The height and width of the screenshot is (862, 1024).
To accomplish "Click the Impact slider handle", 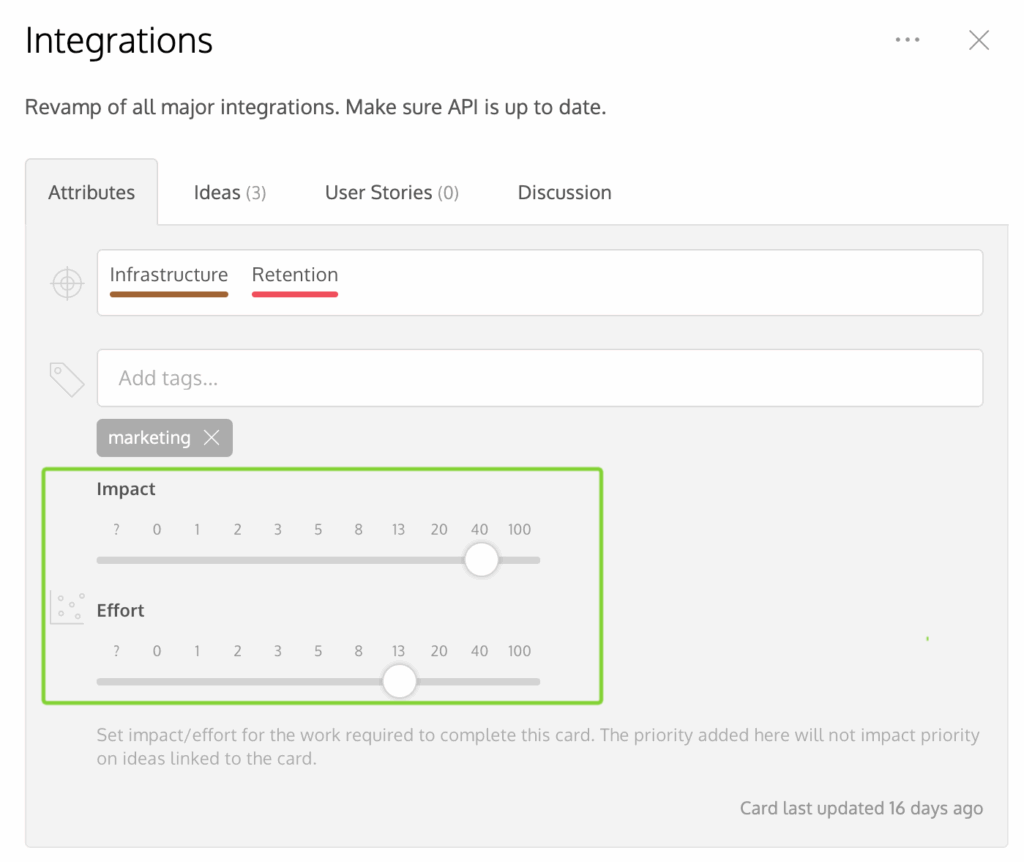I will [481, 560].
